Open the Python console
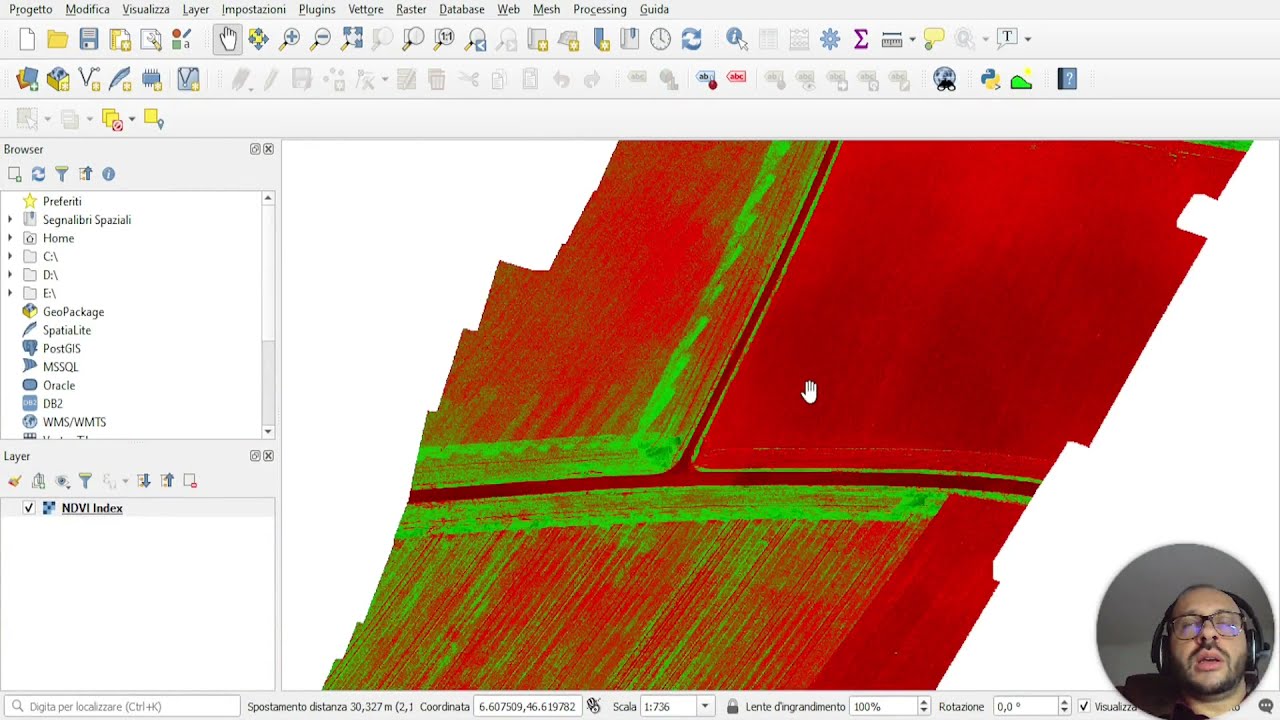Image resolution: width=1280 pixels, height=720 pixels. pyautogui.click(x=990, y=79)
